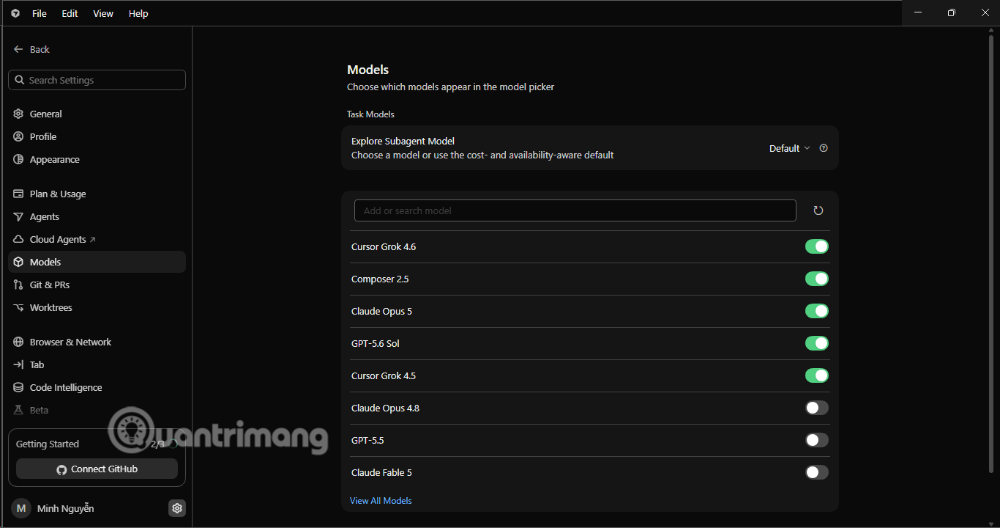Image resolution: width=1000 pixels, height=528 pixels.
Task: Click the Browser & Network globe icon
Action: click(x=18, y=342)
